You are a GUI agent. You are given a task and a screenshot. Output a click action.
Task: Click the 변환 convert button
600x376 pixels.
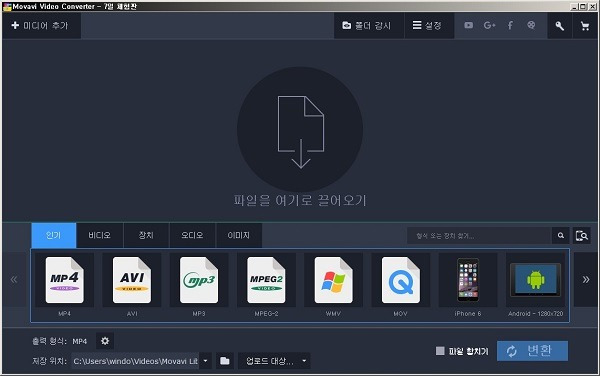(x=532, y=351)
